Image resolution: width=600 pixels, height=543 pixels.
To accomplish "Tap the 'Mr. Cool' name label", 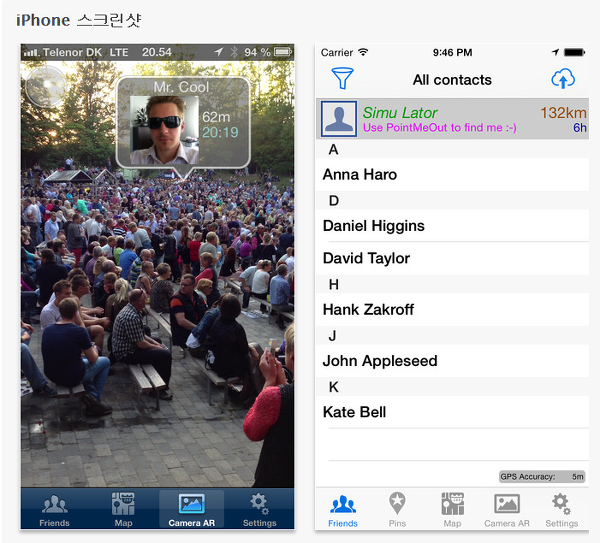I will 181,87.
